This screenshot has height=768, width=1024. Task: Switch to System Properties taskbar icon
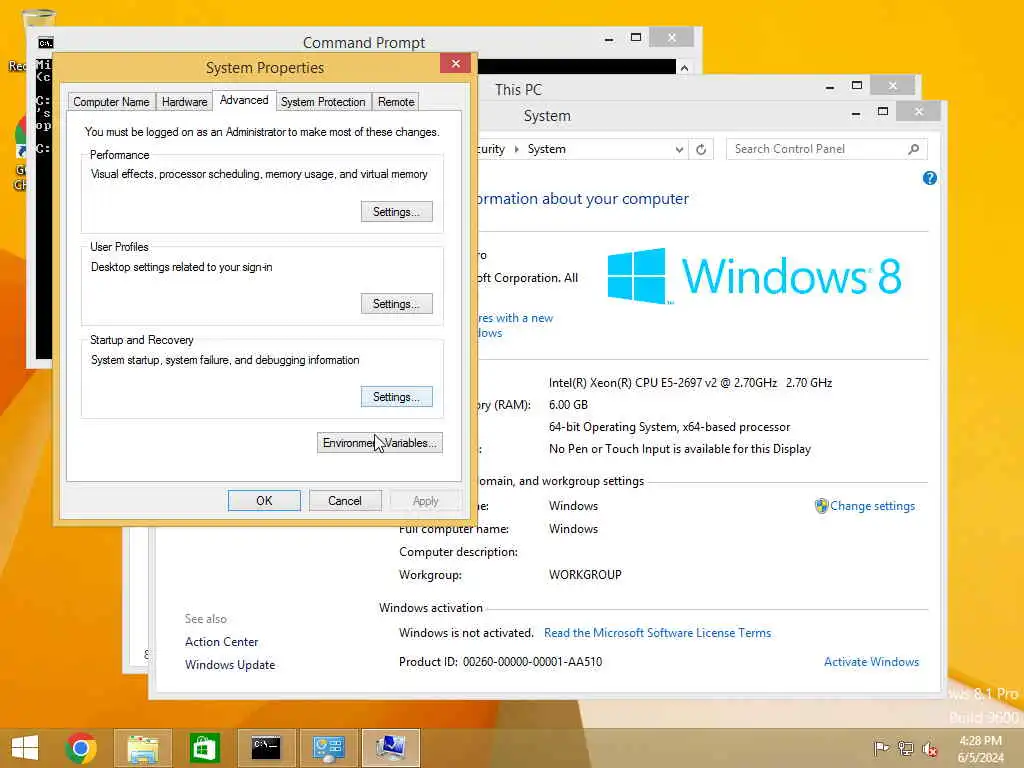(x=391, y=748)
